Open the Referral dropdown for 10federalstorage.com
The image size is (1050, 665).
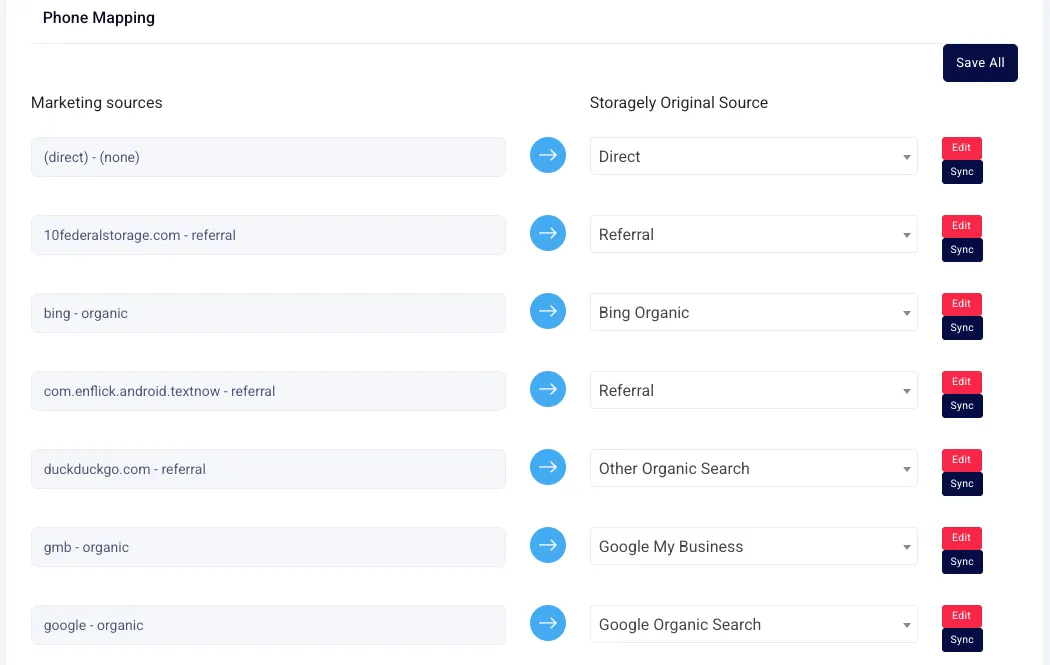(753, 234)
